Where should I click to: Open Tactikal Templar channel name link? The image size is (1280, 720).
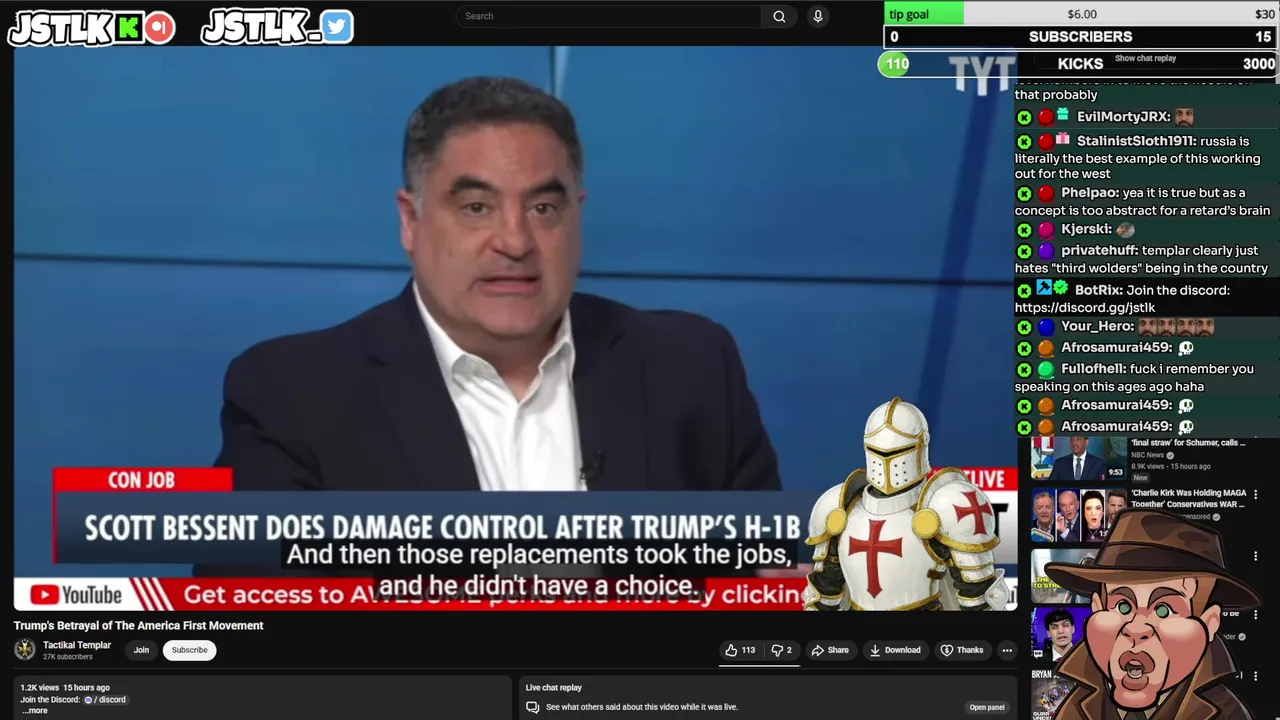[77, 645]
